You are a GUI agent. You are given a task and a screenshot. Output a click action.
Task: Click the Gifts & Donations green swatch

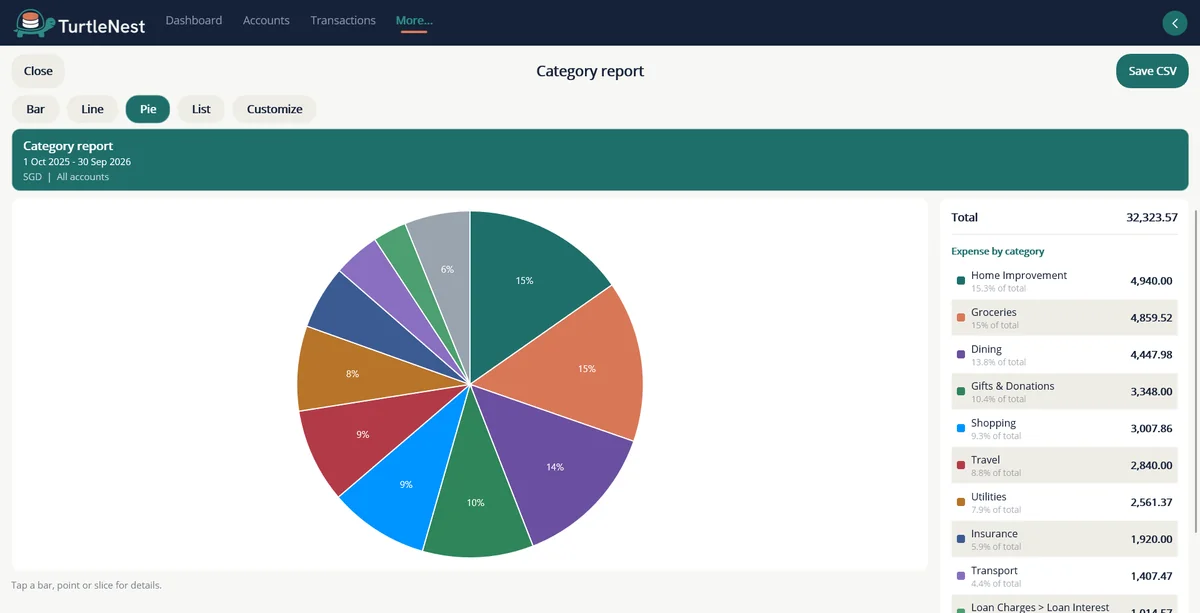coord(961,392)
